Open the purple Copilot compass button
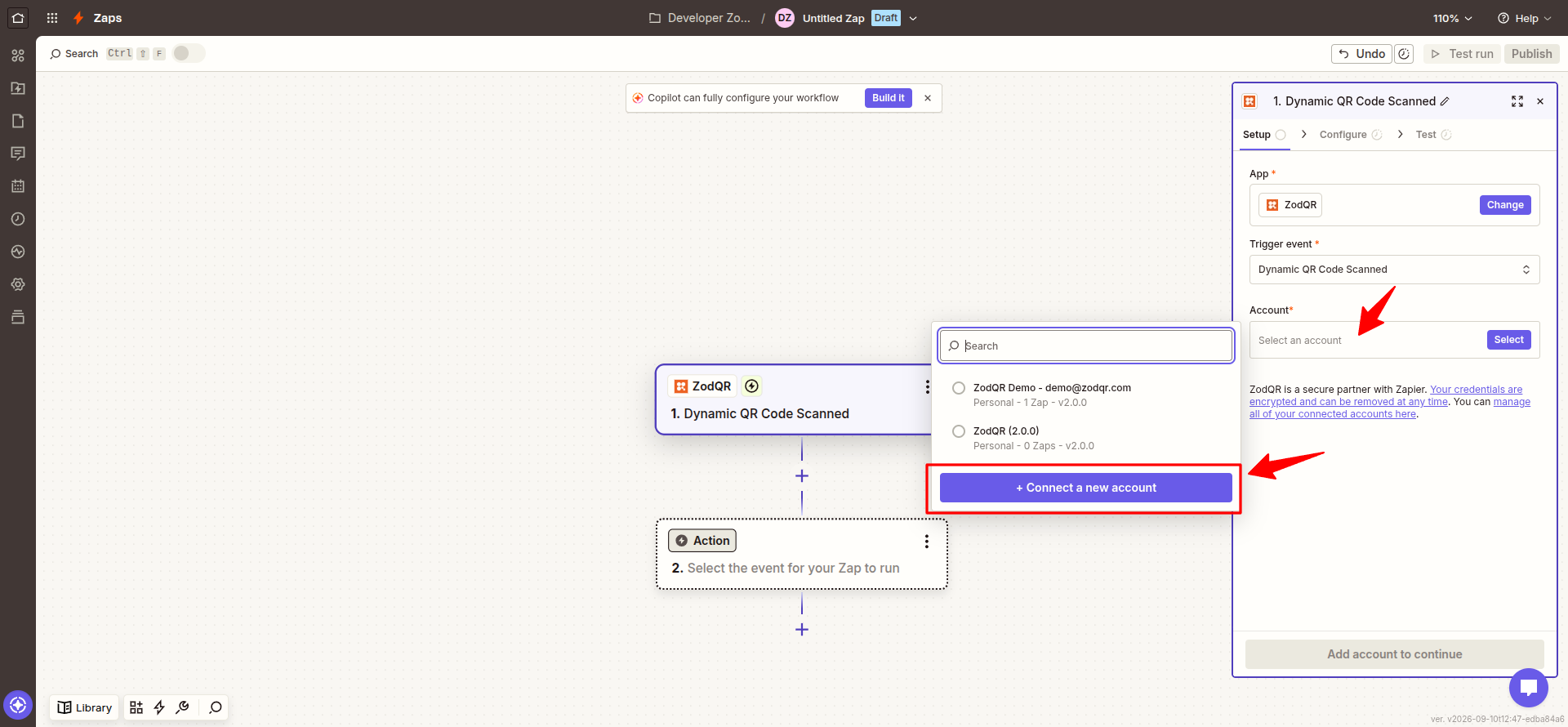 click(x=18, y=704)
